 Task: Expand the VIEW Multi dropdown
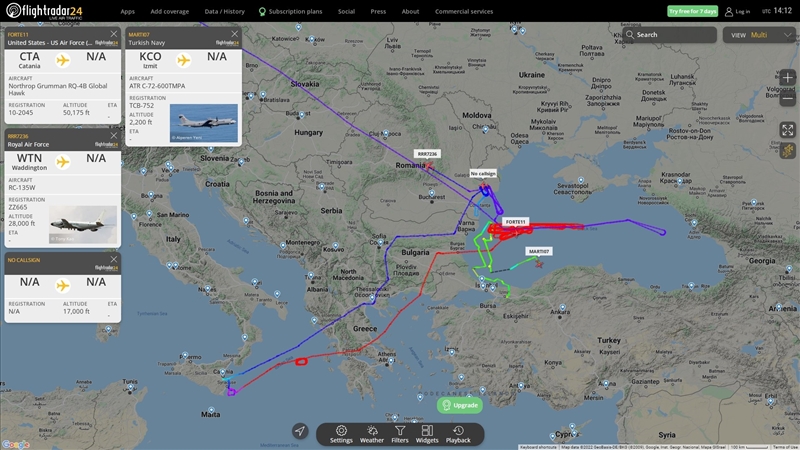[759, 35]
